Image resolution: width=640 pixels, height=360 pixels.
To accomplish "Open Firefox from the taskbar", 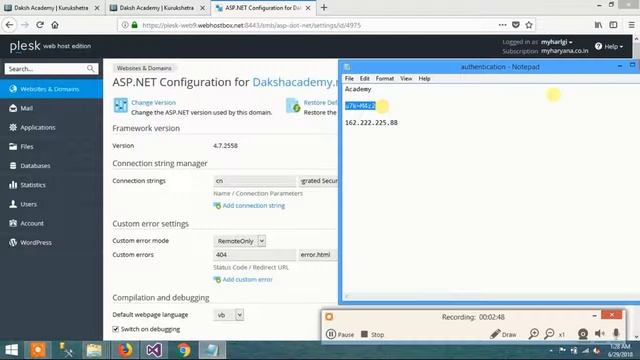I will coord(125,350).
